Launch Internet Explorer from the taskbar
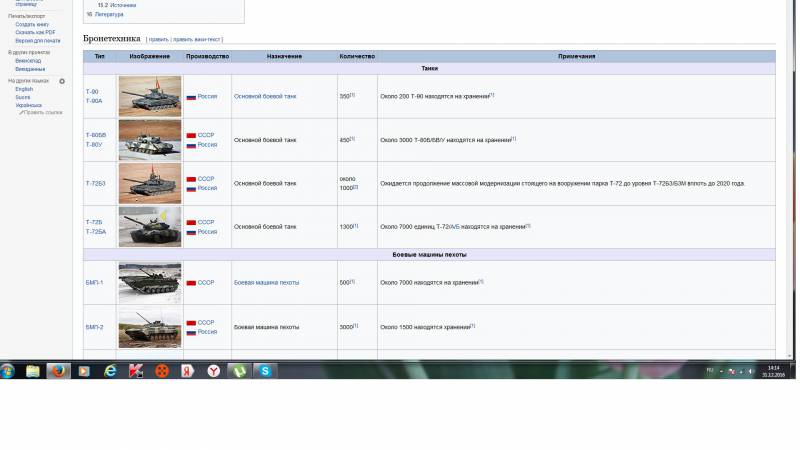 110,370
